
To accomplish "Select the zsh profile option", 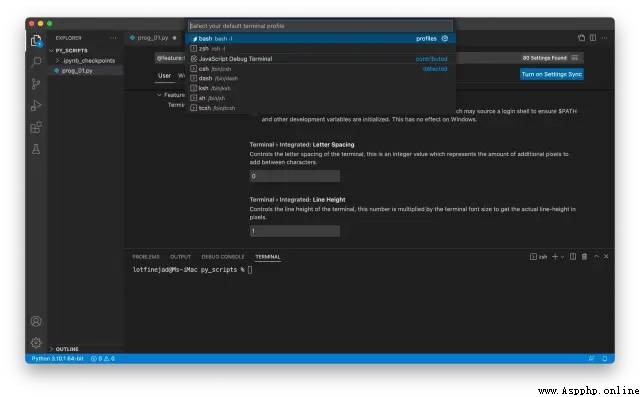I will 320,49.
